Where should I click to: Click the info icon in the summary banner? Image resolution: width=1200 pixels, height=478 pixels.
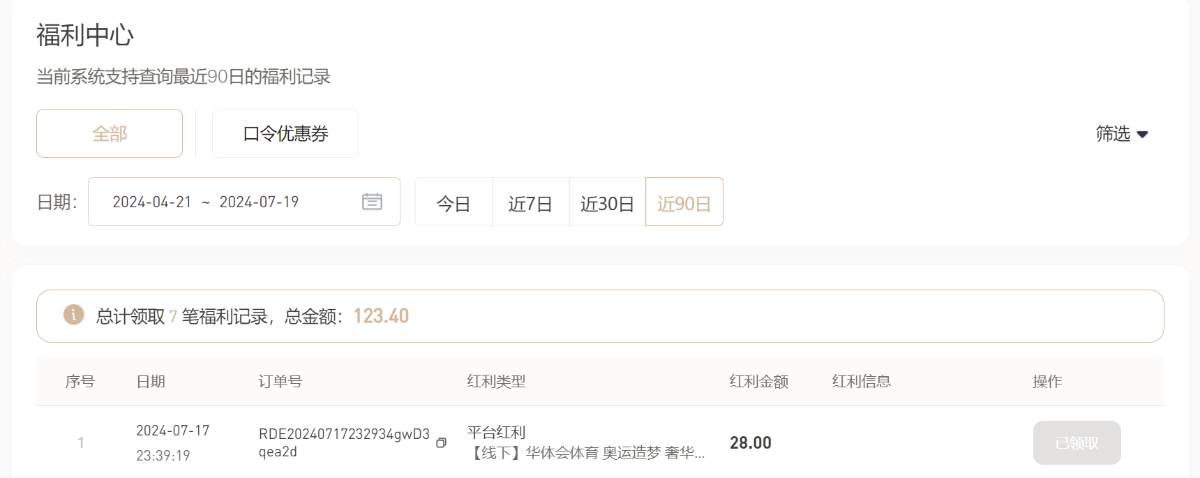(74, 316)
